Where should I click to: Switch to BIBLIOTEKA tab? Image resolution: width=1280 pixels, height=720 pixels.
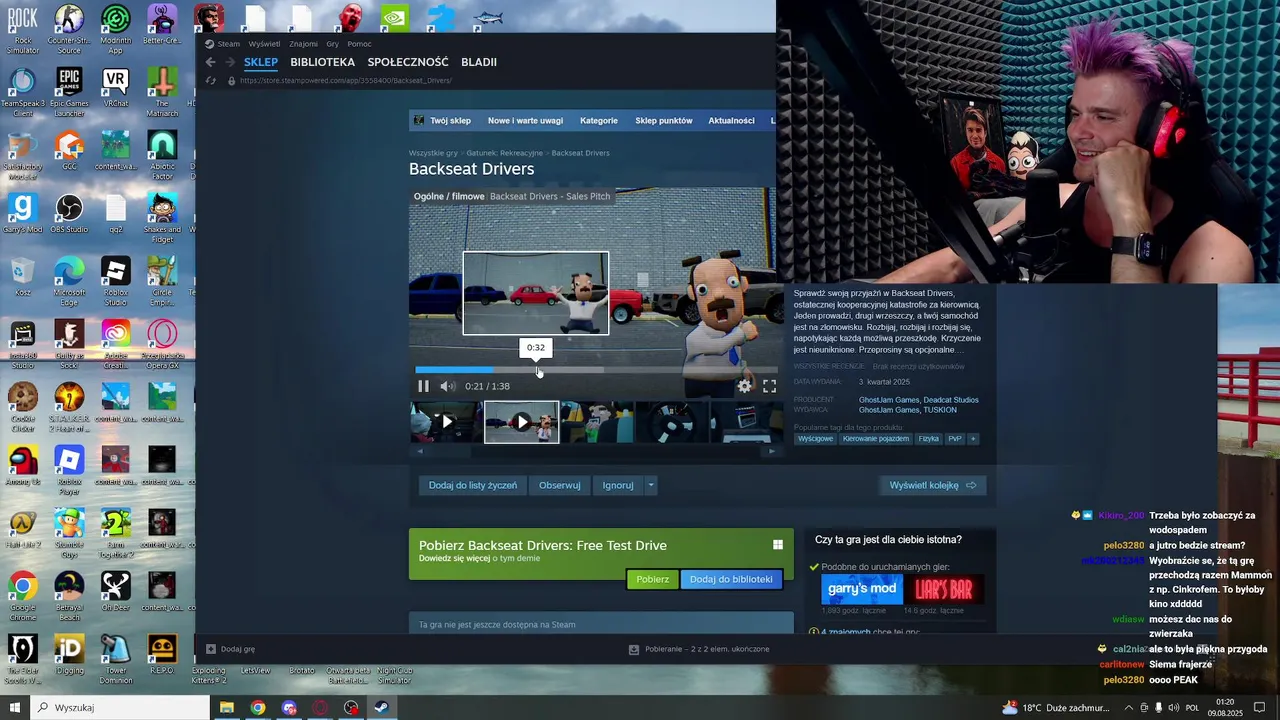[322, 62]
